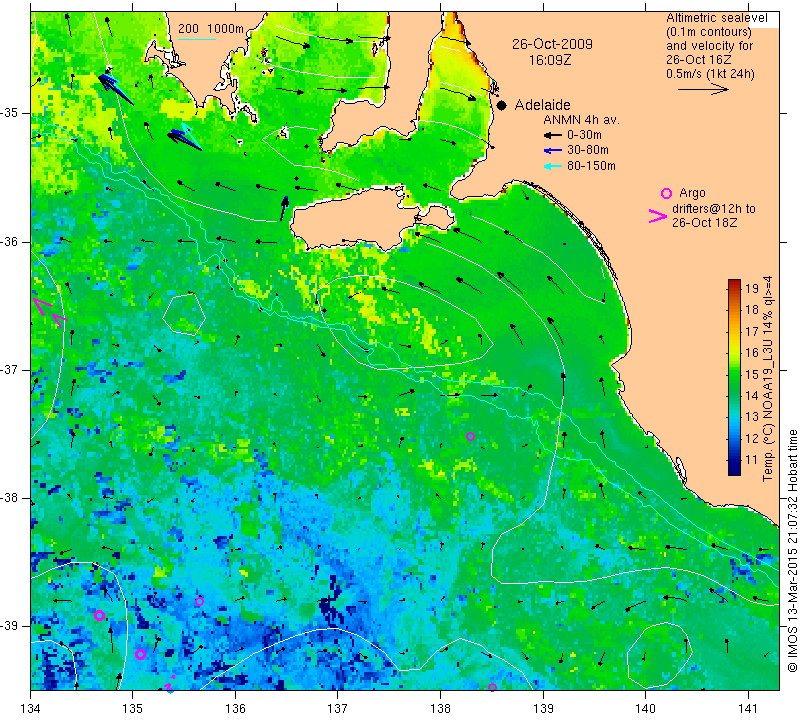Click the Argo float circle near 135.6E 38.8S
Image resolution: width=800 pixels, height=720 pixels.
click(x=199, y=601)
